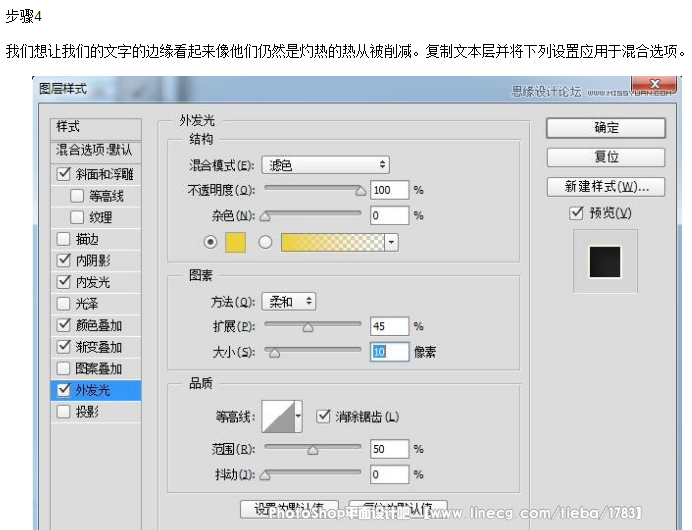Viewport: 692px width, 530px height.
Task: Click the 设置为默认值 button
Action: 290,509
